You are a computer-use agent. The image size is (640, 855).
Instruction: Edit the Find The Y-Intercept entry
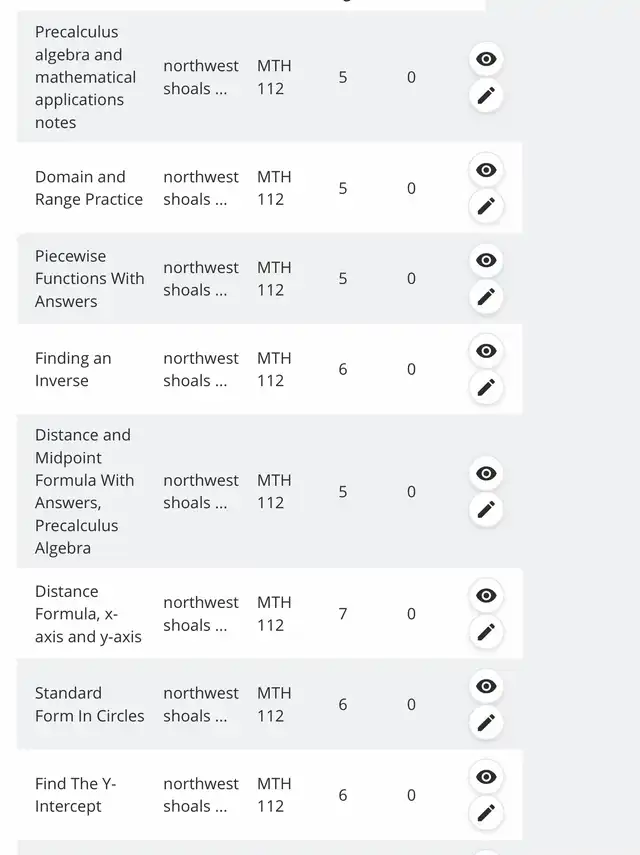486,813
